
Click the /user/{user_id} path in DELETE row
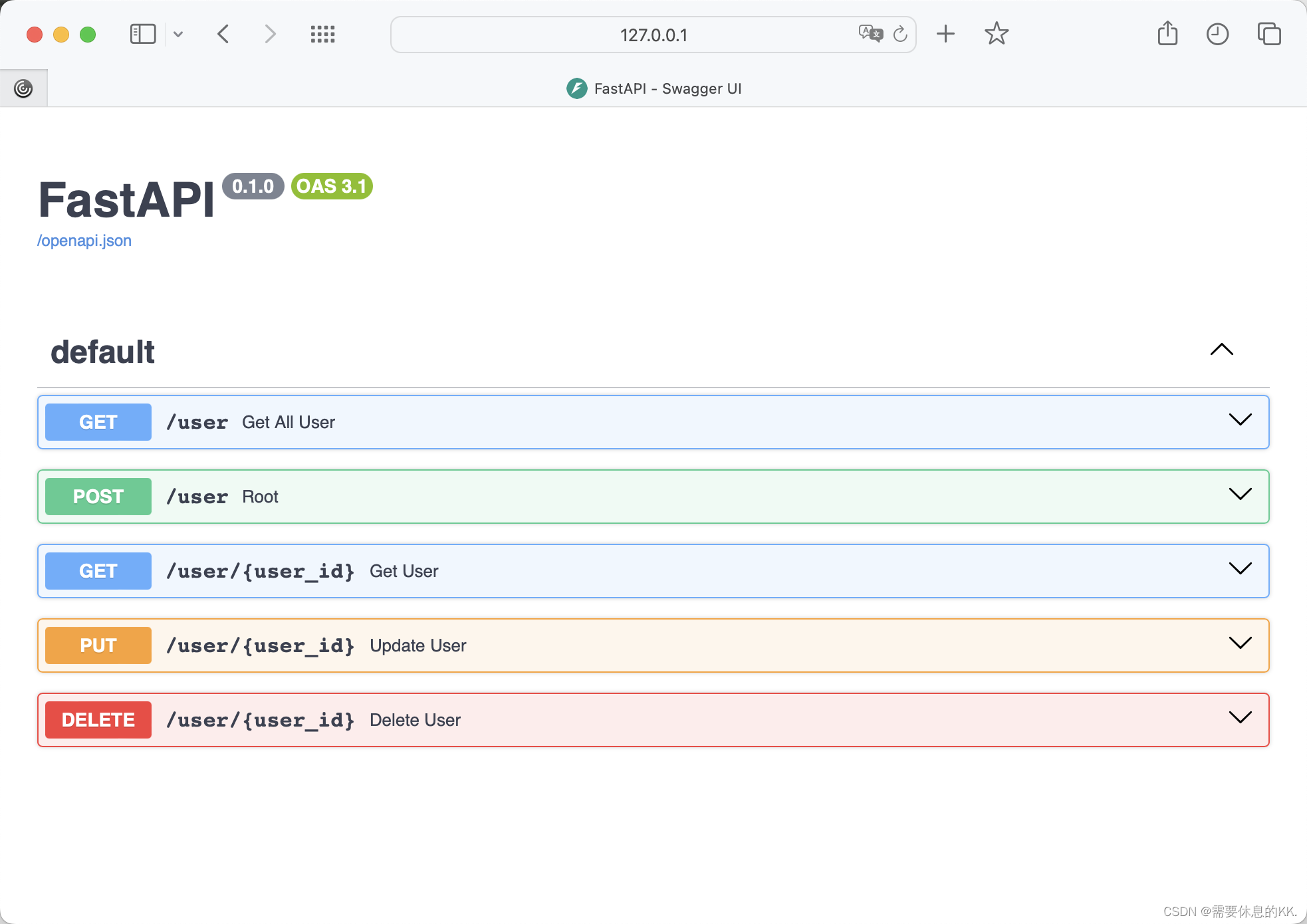point(261,720)
